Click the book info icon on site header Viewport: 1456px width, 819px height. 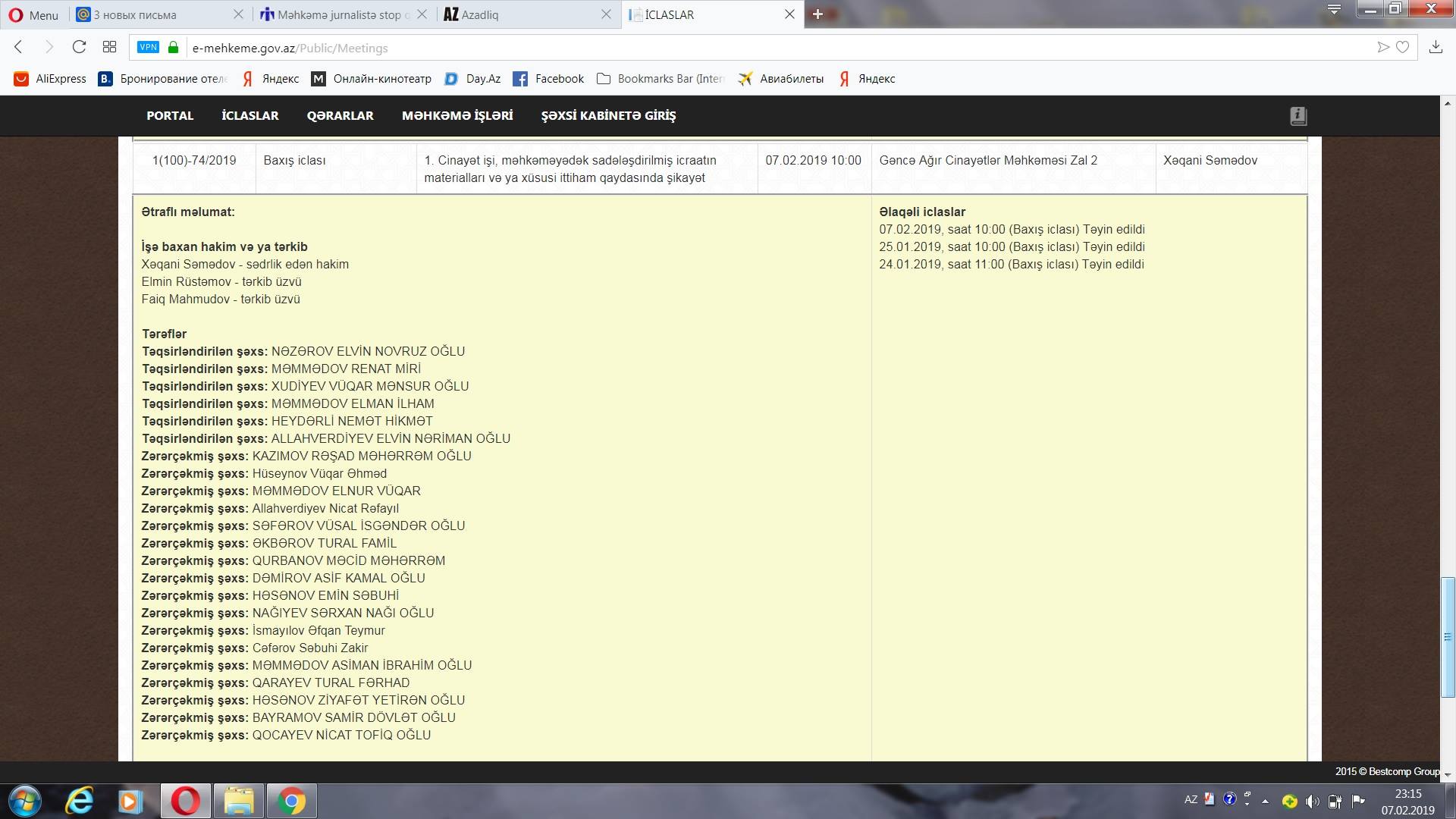1298,116
